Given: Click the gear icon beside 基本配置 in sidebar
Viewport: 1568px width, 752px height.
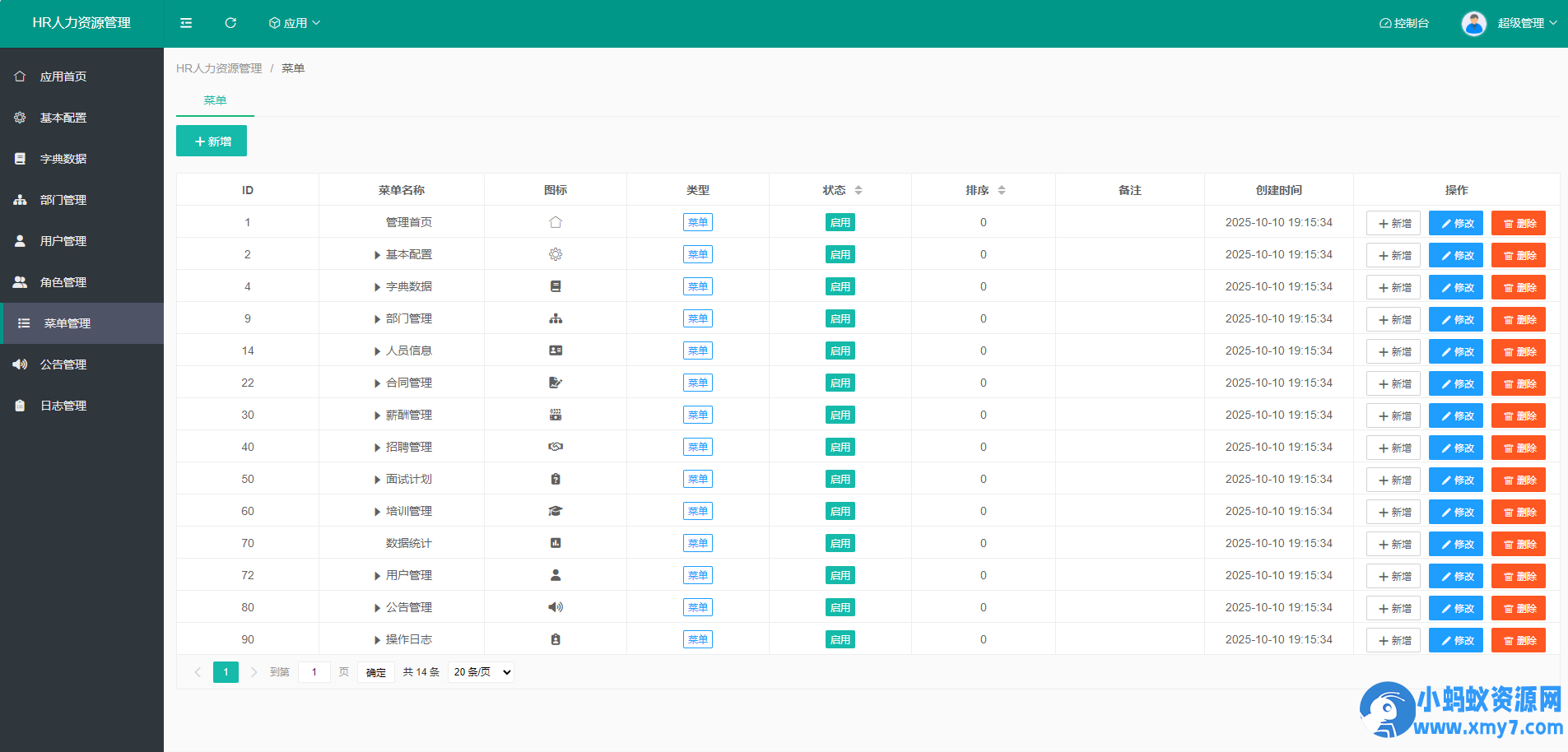Looking at the screenshot, I should [20, 118].
